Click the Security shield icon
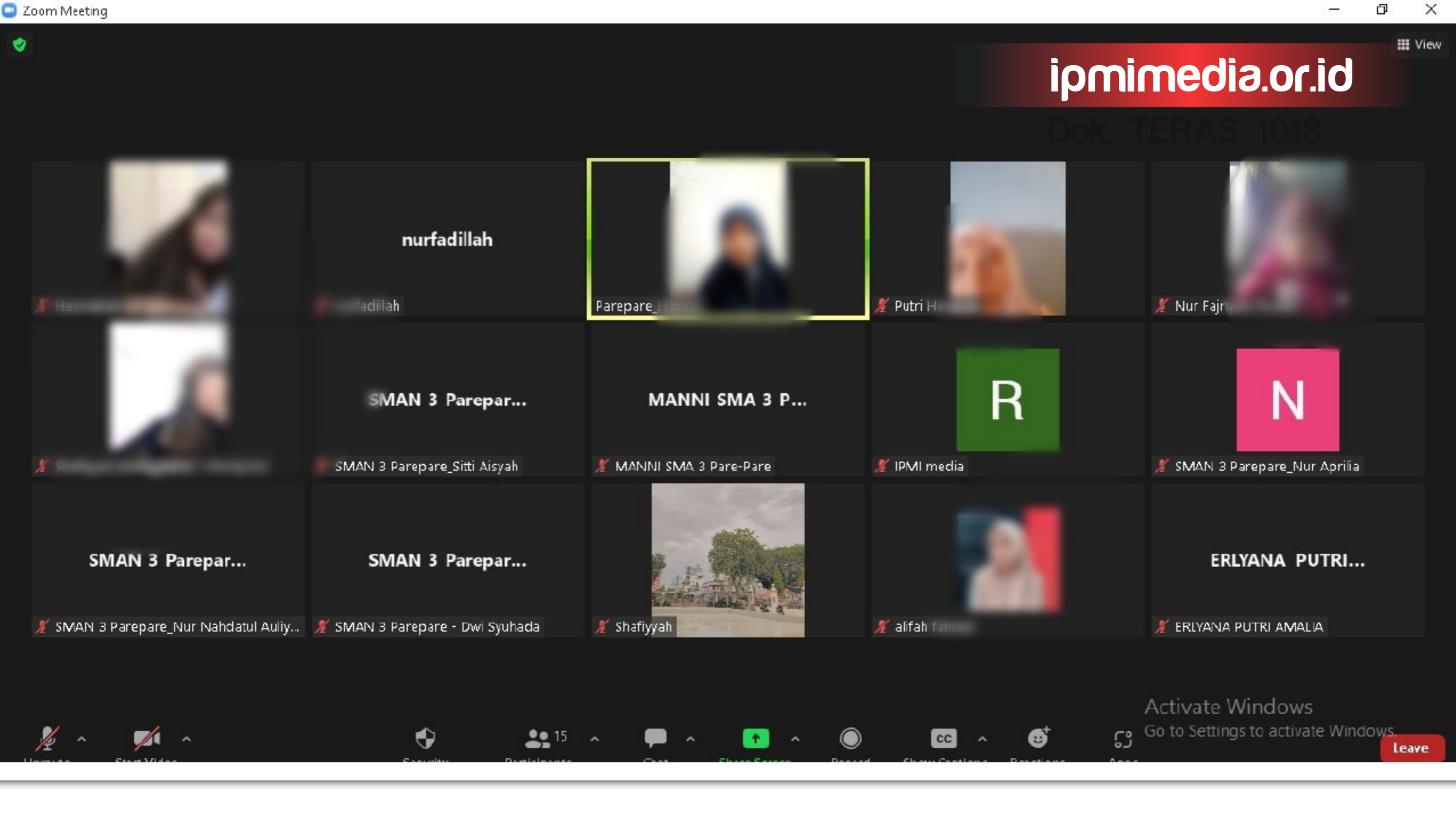Viewport: 1456px width, 819px height. pyautogui.click(x=425, y=738)
